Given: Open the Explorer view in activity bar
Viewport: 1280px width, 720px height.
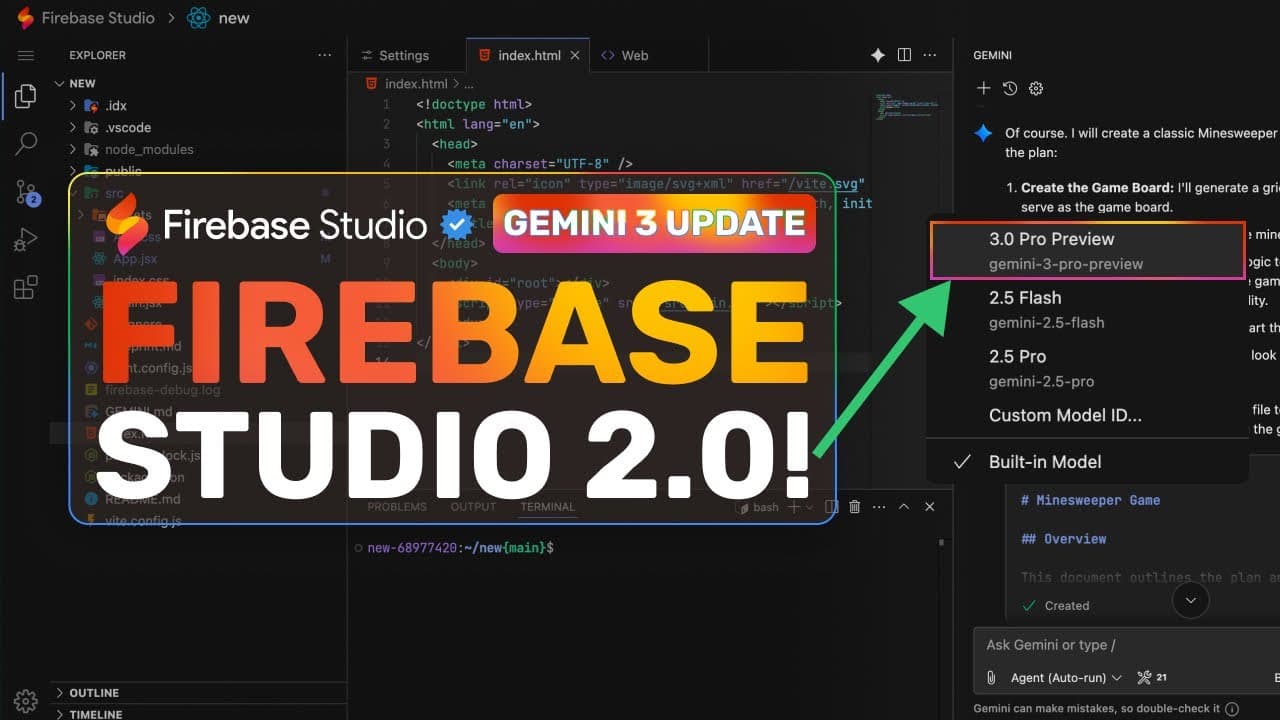Looking at the screenshot, I should (x=26, y=97).
